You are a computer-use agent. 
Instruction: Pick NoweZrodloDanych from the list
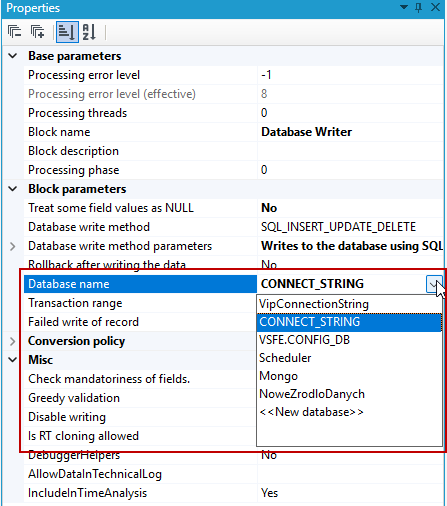pos(349,394)
